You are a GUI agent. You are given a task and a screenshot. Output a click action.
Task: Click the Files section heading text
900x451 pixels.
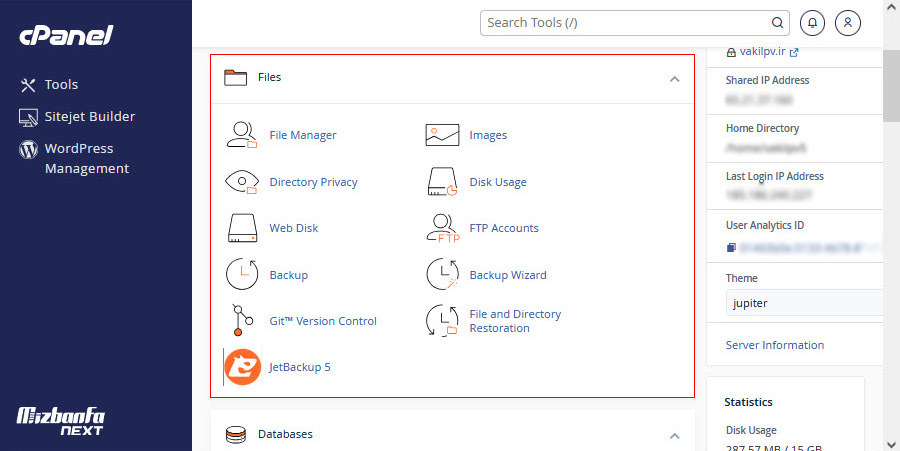[x=269, y=77]
